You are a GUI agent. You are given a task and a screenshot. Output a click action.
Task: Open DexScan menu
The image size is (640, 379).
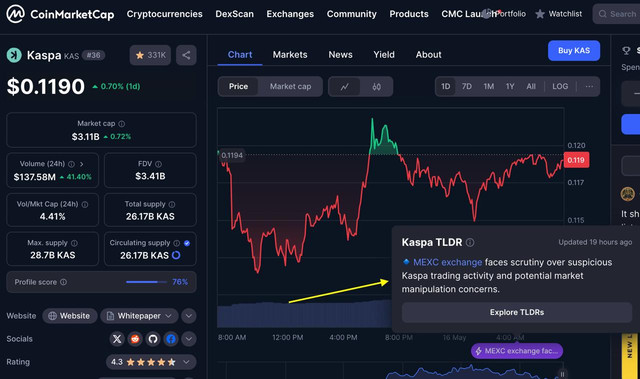234,14
